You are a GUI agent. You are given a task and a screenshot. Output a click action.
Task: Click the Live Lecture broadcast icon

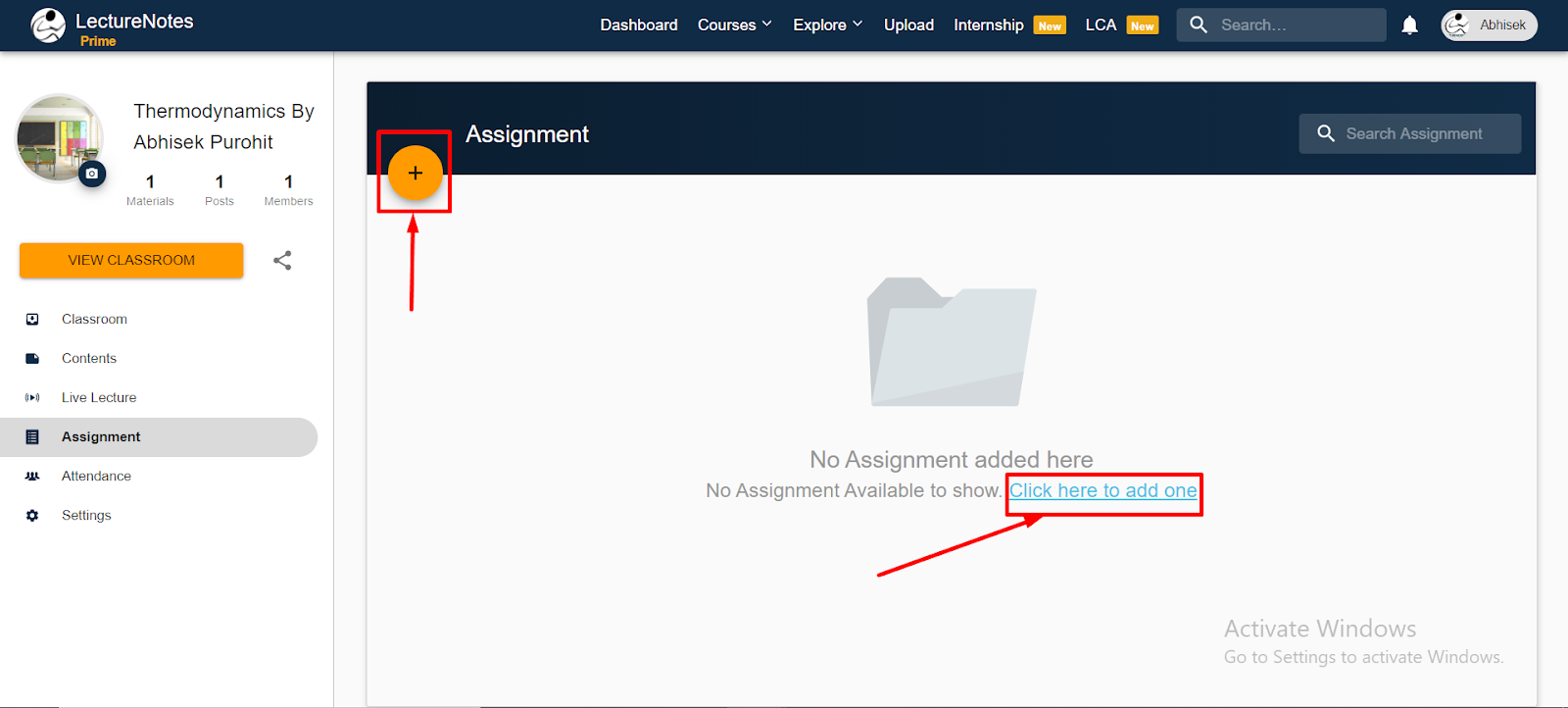(32, 397)
